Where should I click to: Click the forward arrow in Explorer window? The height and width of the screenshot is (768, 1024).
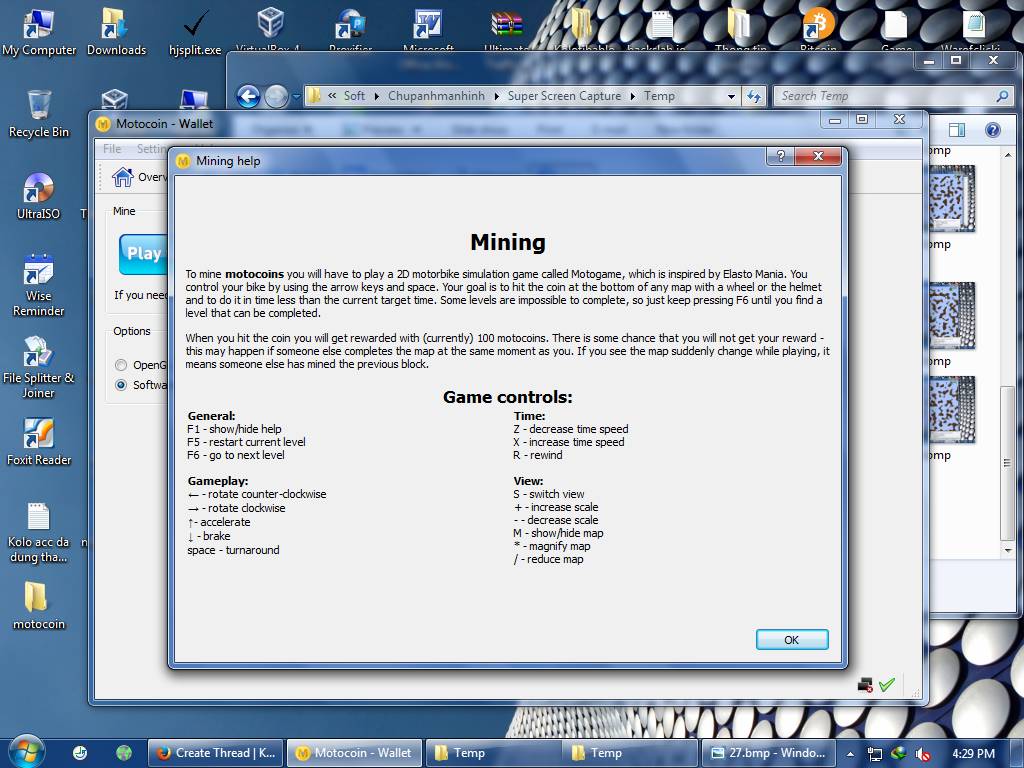[x=276, y=97]
